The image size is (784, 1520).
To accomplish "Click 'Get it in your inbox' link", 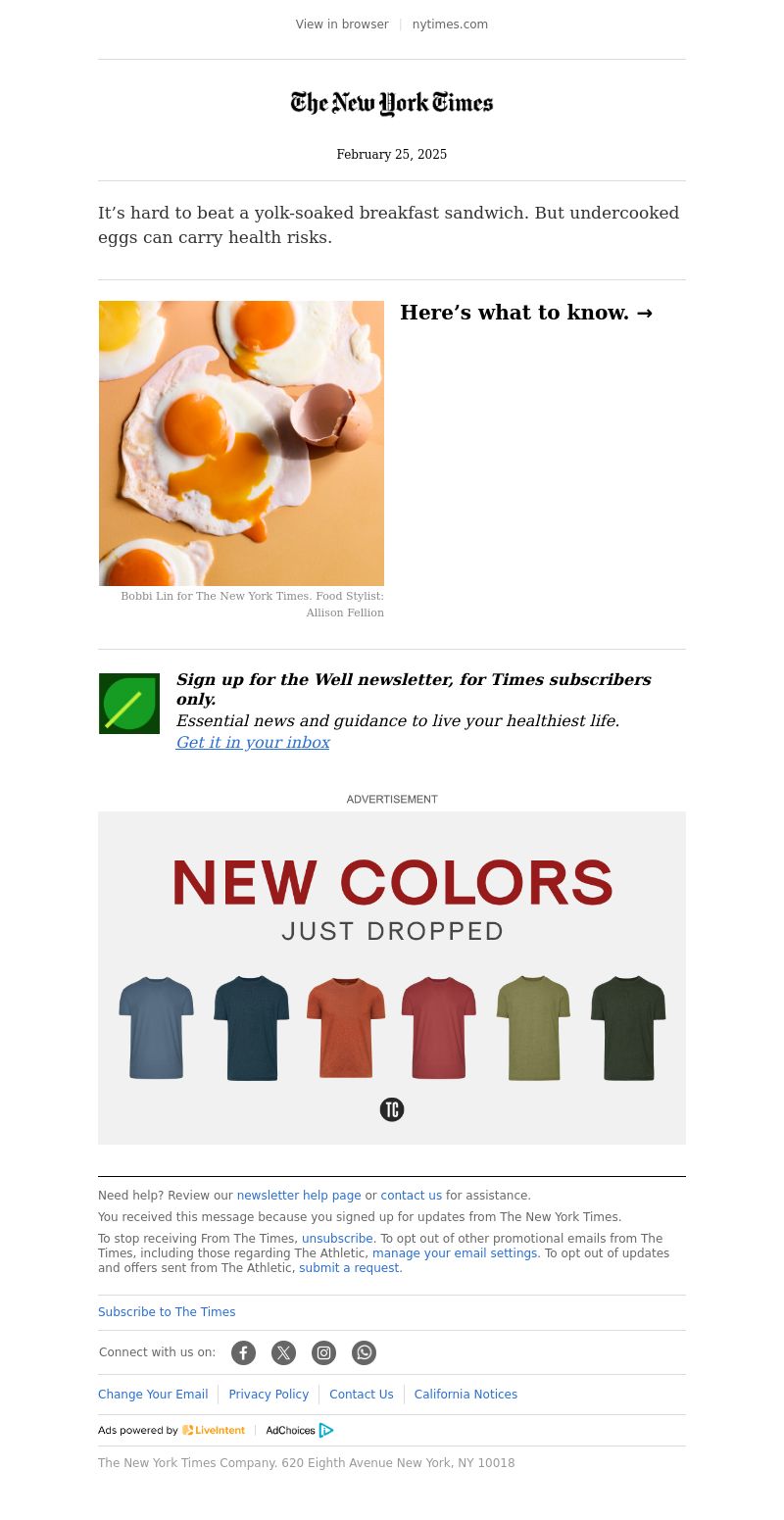I will click(253, 743).
